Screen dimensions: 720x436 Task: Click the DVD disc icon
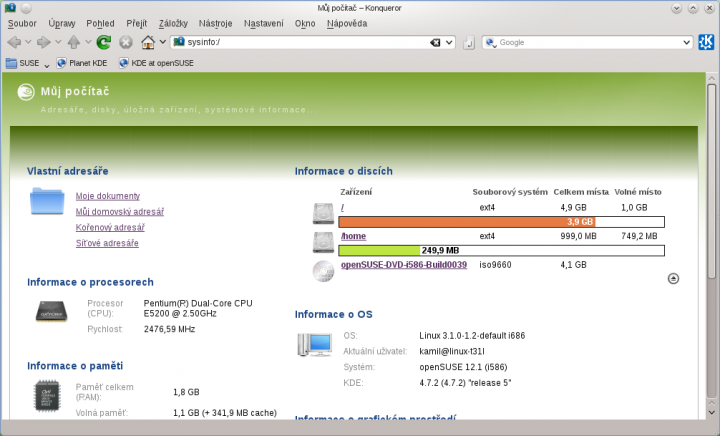323,271
